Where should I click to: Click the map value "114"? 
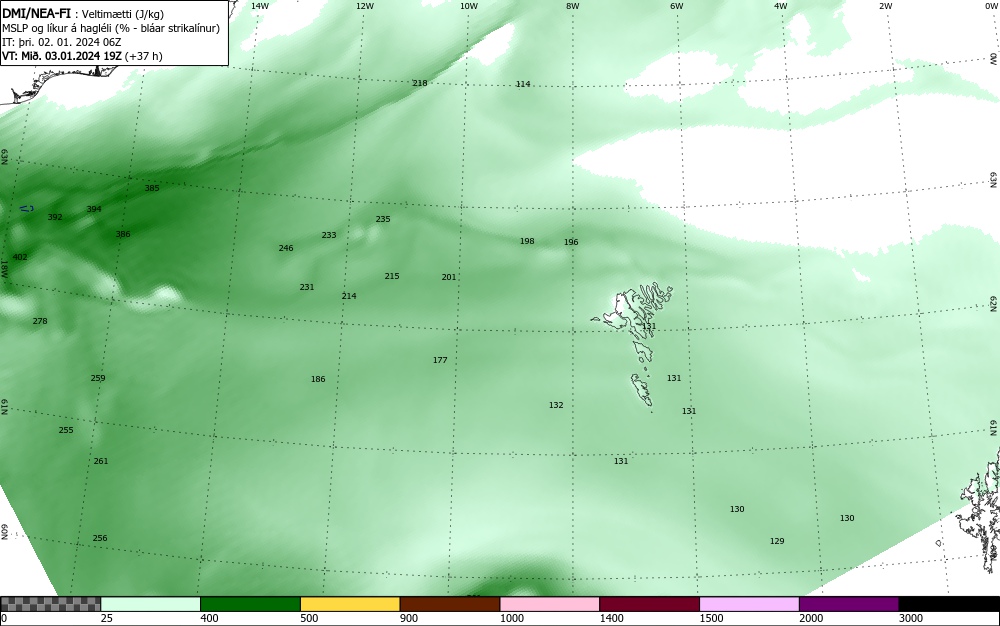click(x=523, y=84)
